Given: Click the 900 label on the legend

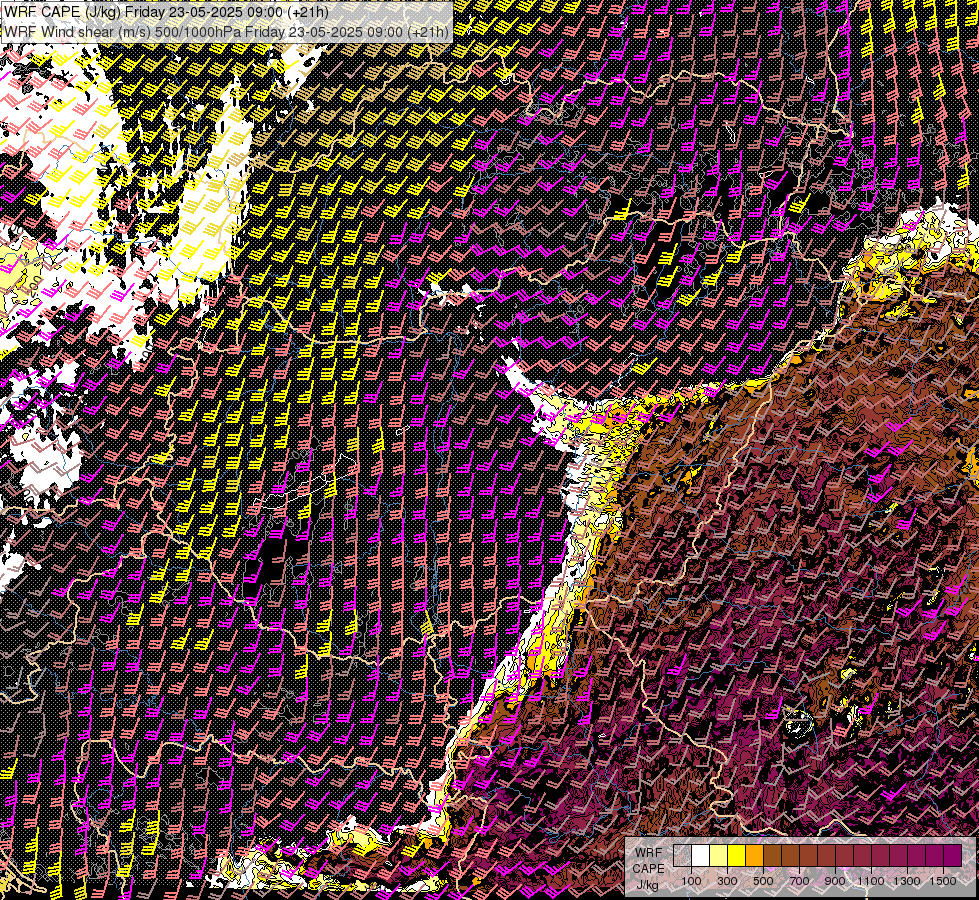Looking at the screenshot, I should (835, 881).
